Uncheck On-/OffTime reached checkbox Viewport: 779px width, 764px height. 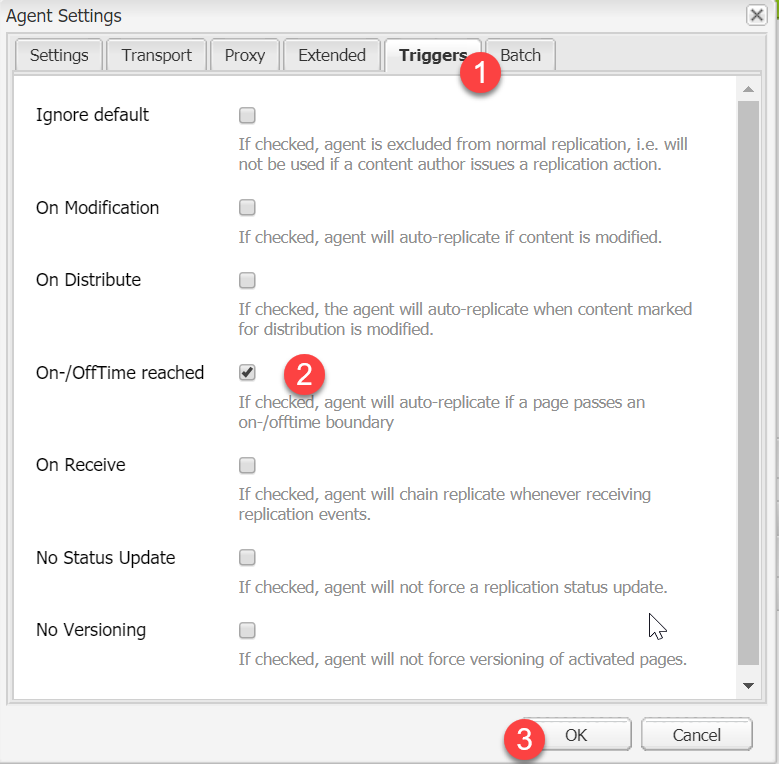coord(247,373)
